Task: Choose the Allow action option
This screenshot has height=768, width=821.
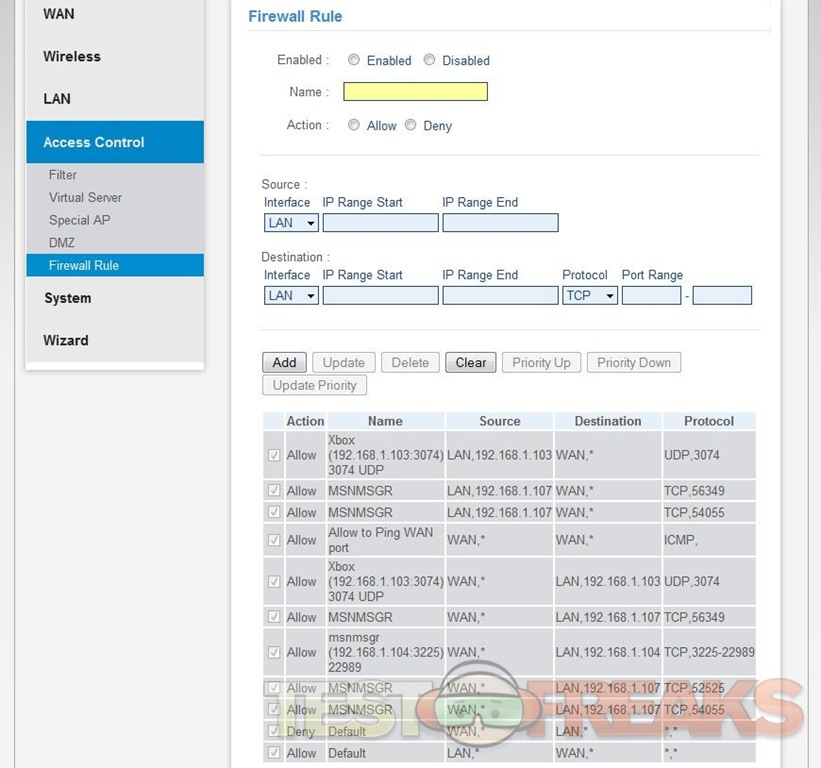Action: [x=354, y=125]
